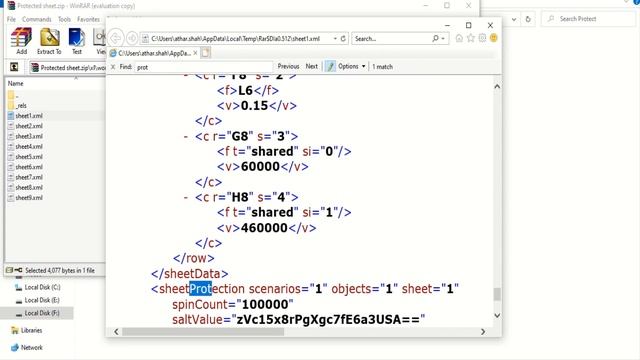This screenshot has width=640, height=360.
Task: Click the Next find button
Action: click(x=311, y=66)
